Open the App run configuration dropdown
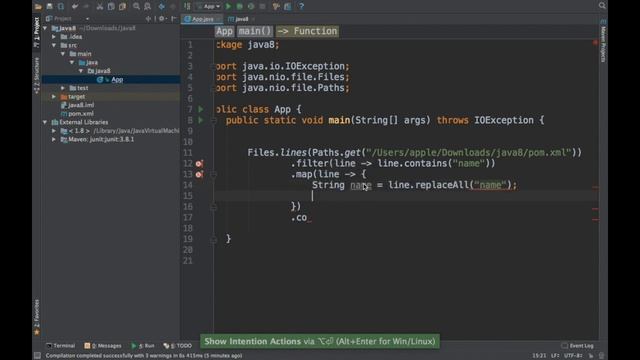640x360 pixels. click(208, 6)
